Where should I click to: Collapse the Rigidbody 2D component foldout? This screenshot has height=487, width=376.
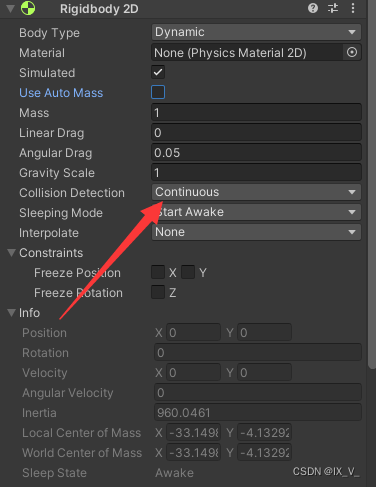[11, 9]
